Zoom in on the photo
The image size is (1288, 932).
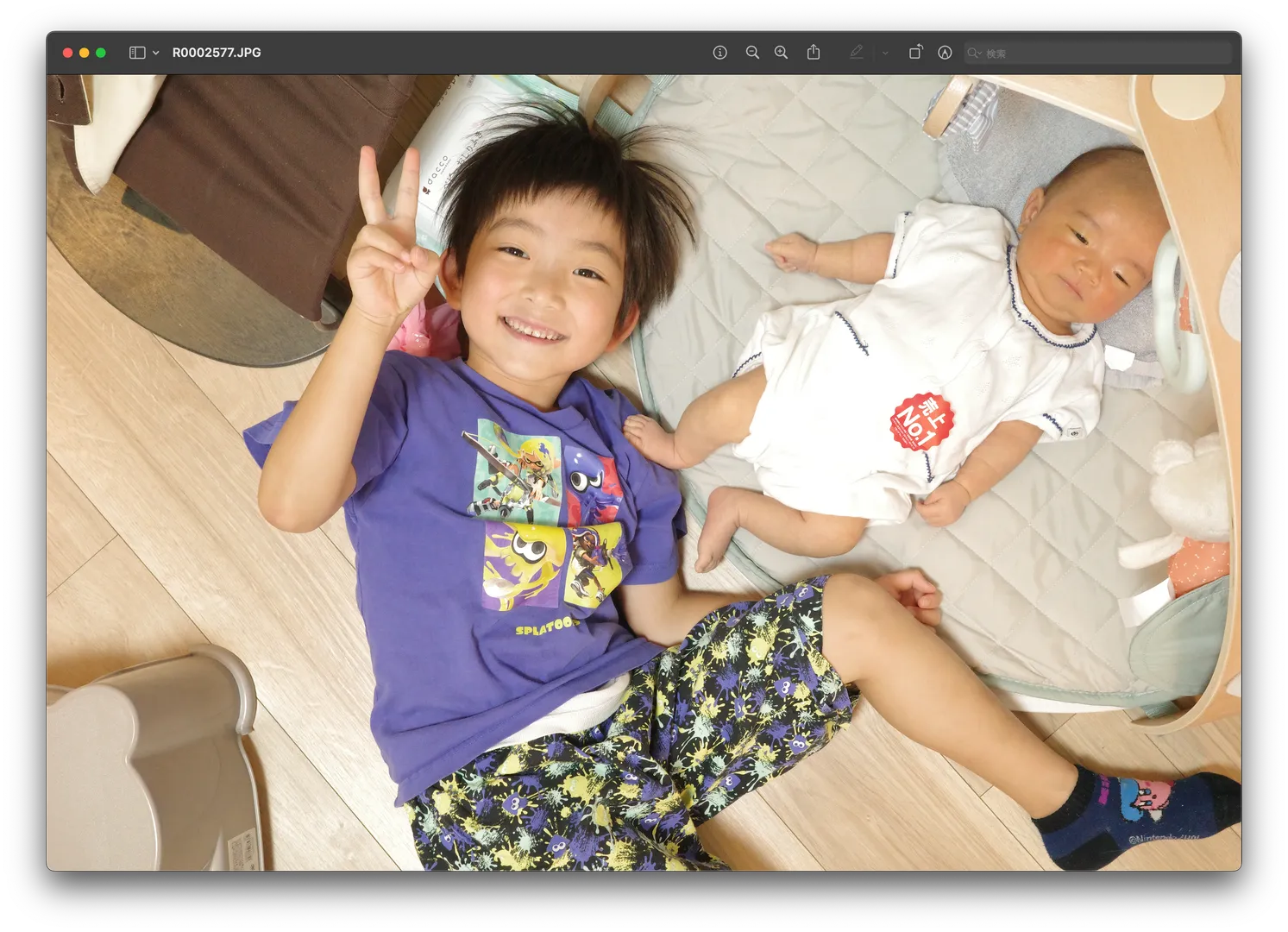[781, 53]
